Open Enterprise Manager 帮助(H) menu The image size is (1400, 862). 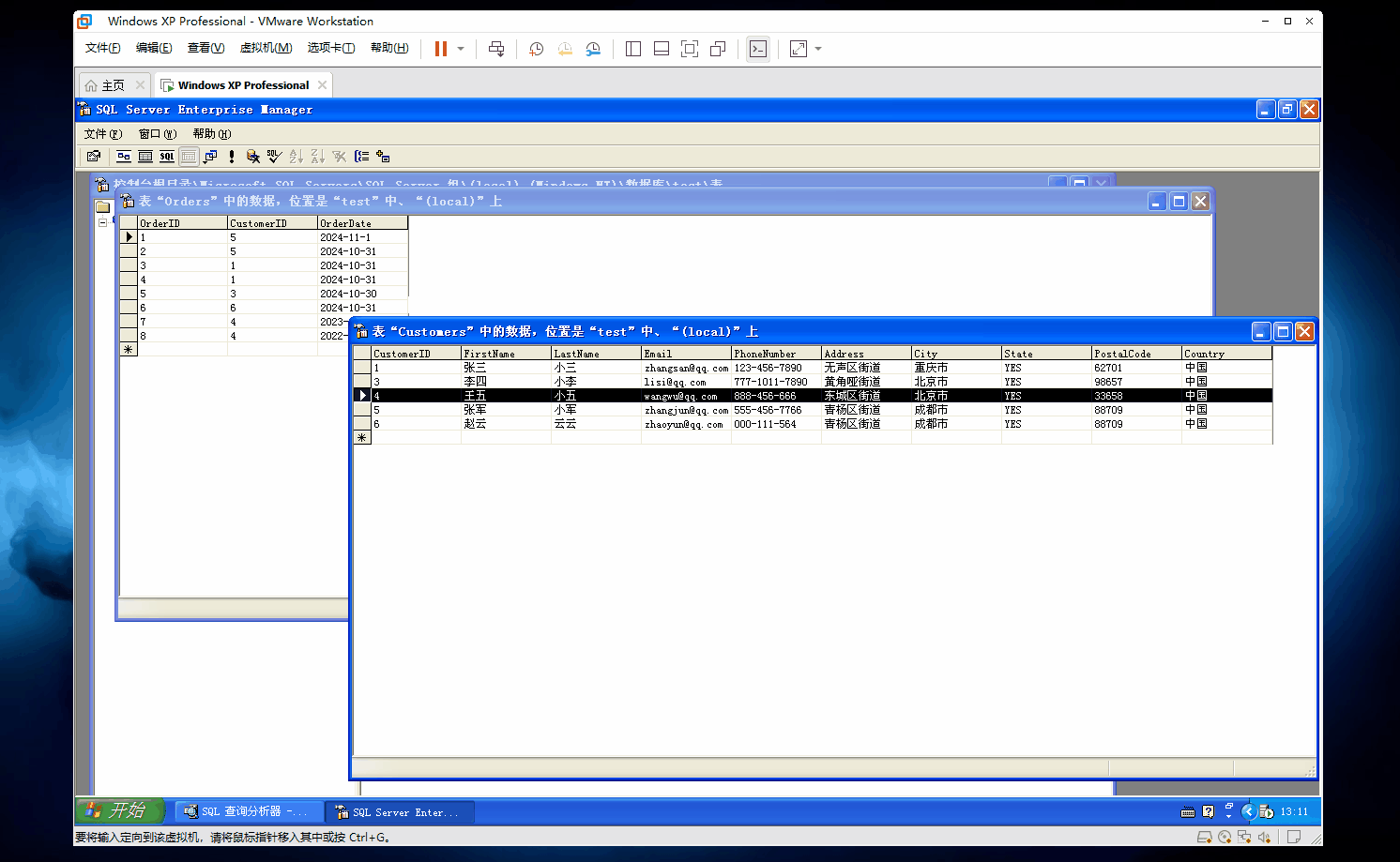coord(212,134)
